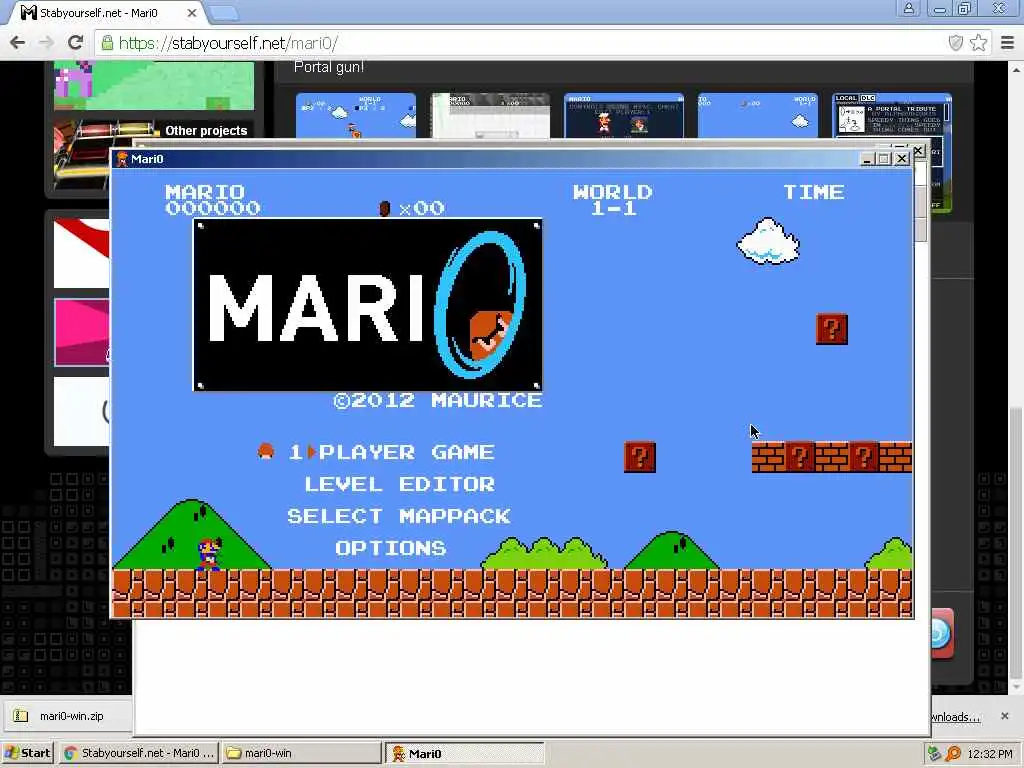The height and width of the screenshot is (768, 1024).
Task: Click the network tray icon
Action: coord(935,754)
